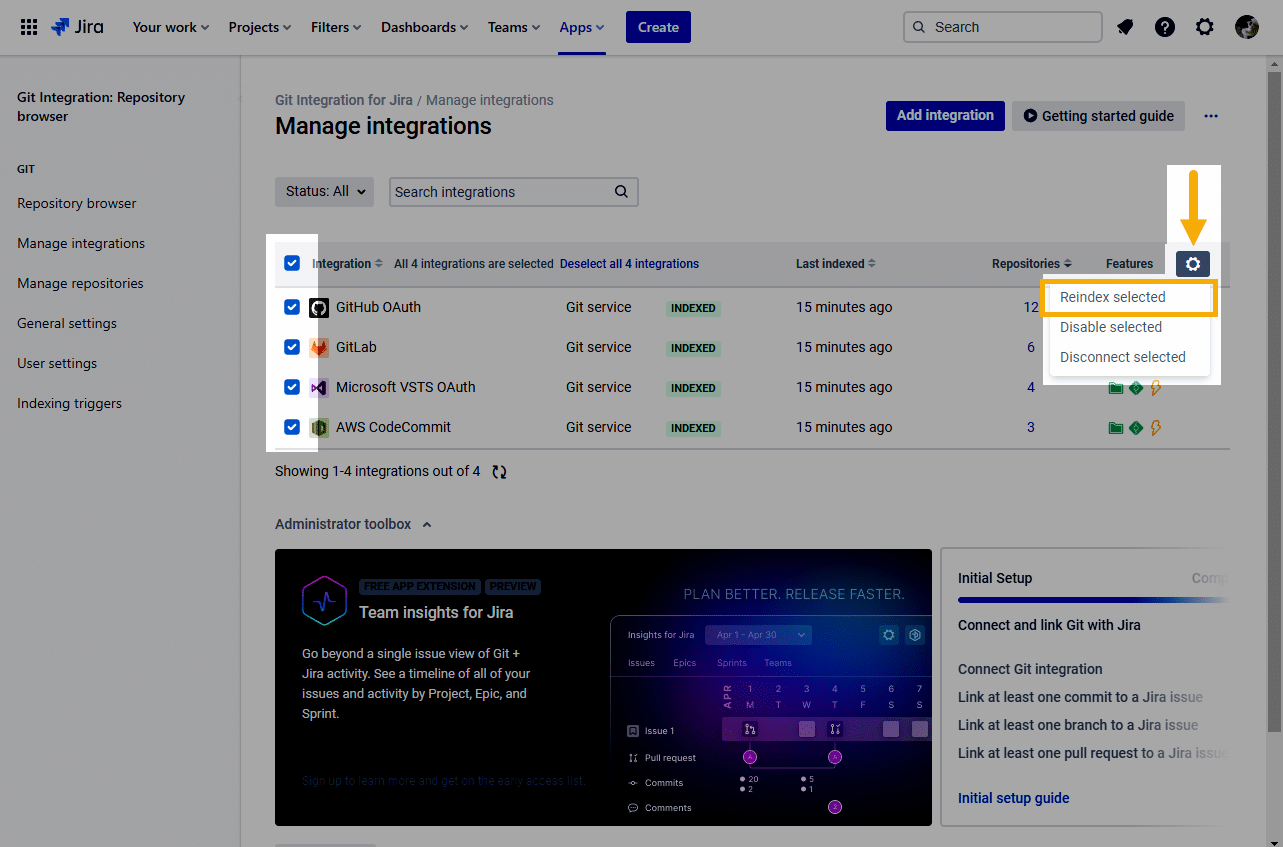Image resolution: width=1283 pixels, height=847 pixels.
Task: Uncheck the select-all integrations checkbox
Action: 292,264
